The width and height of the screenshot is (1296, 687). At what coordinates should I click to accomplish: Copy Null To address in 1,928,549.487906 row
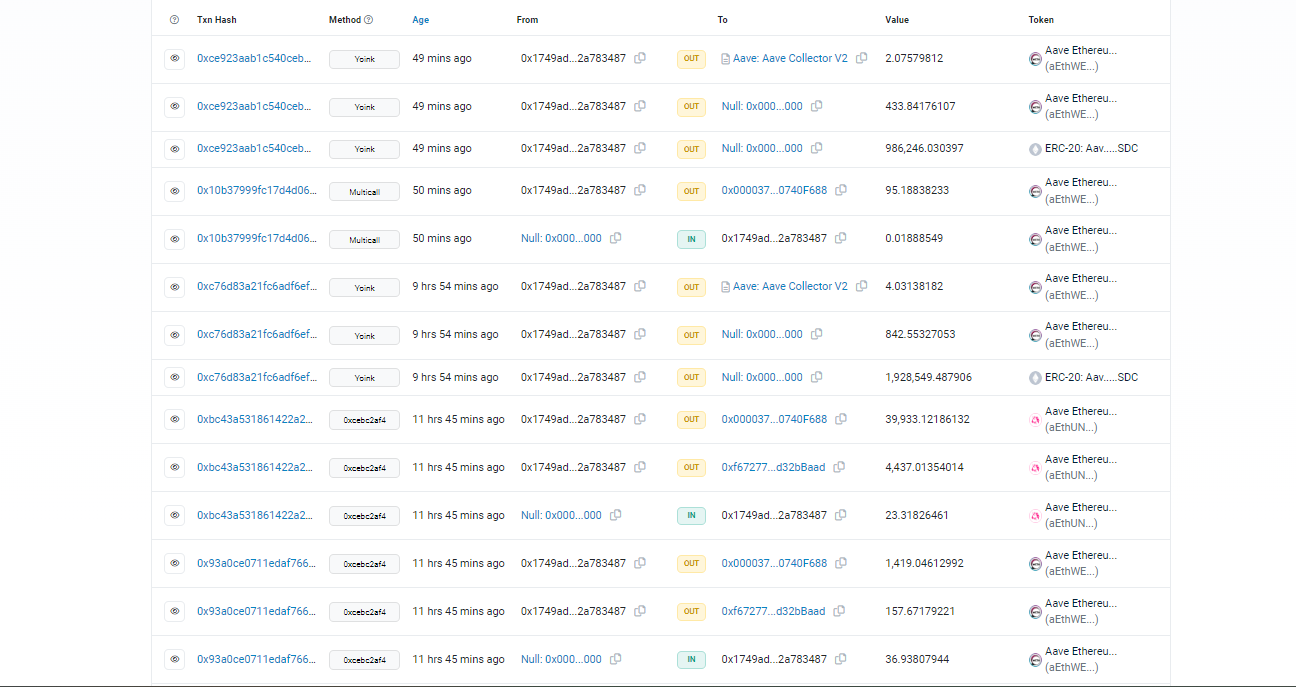817,377
